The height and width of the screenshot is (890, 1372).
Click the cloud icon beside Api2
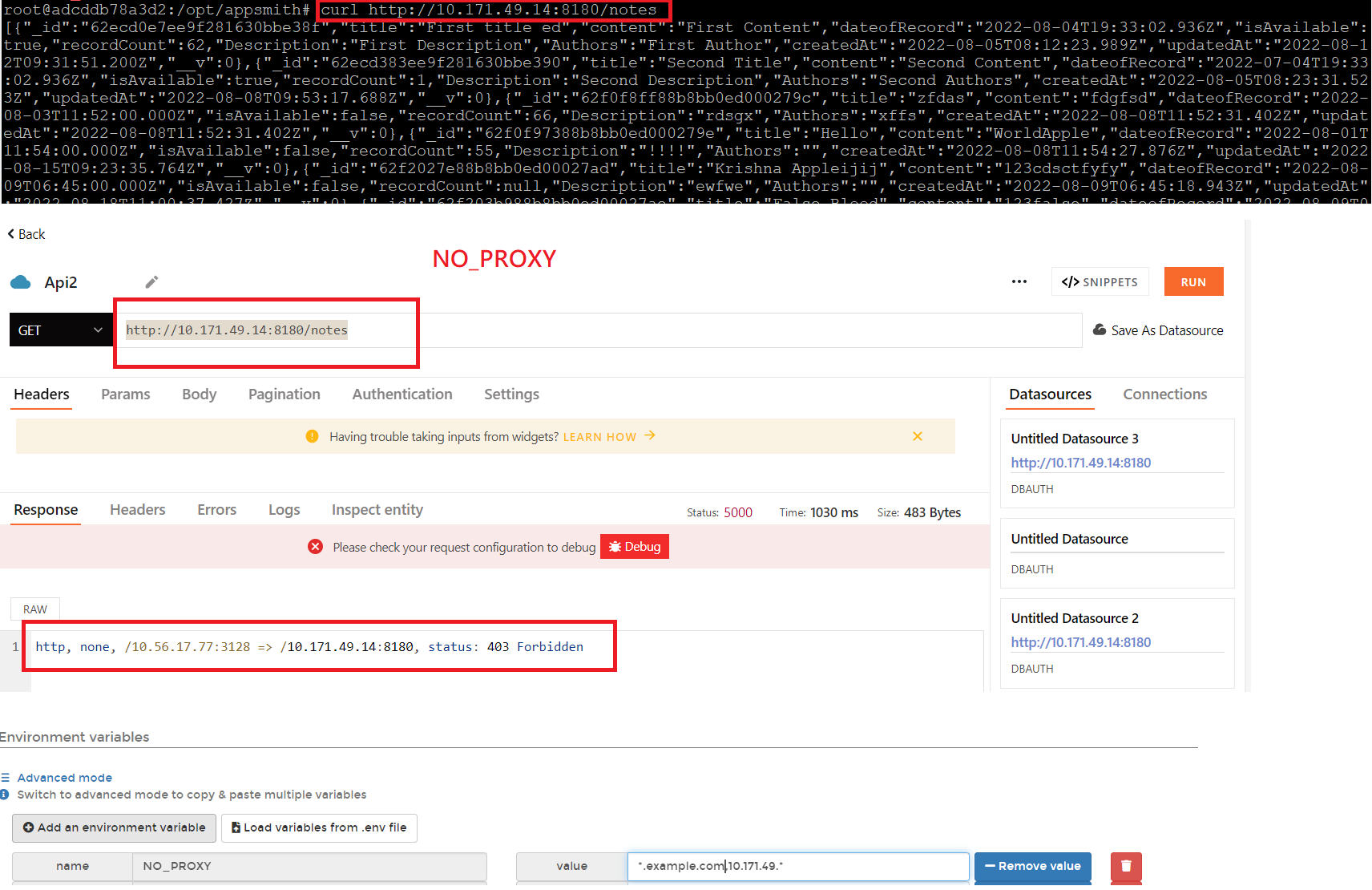pyautogui.click(x=20, y=282)
